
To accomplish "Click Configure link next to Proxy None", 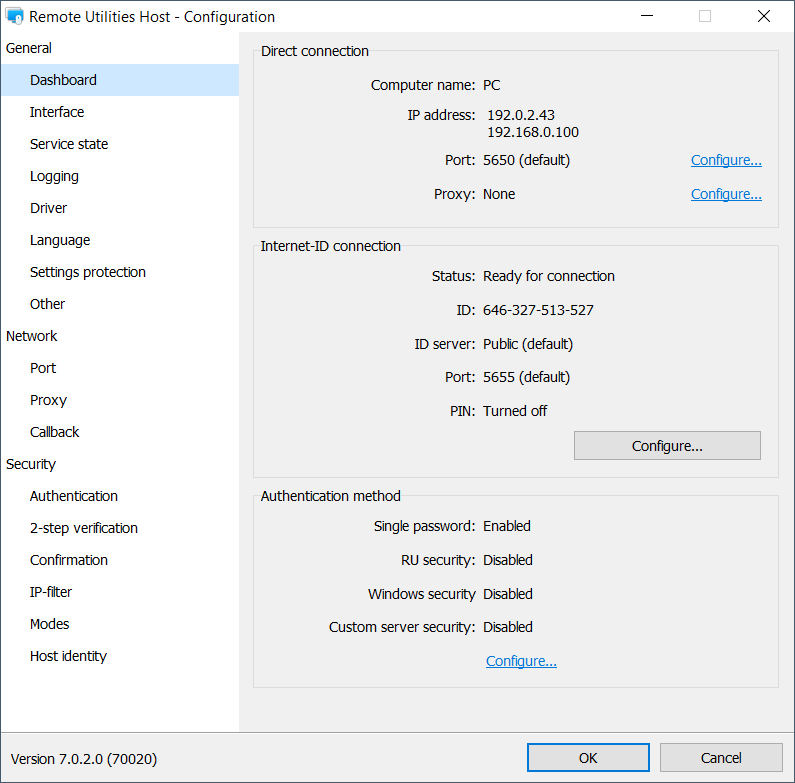I will tap(726, 194).
